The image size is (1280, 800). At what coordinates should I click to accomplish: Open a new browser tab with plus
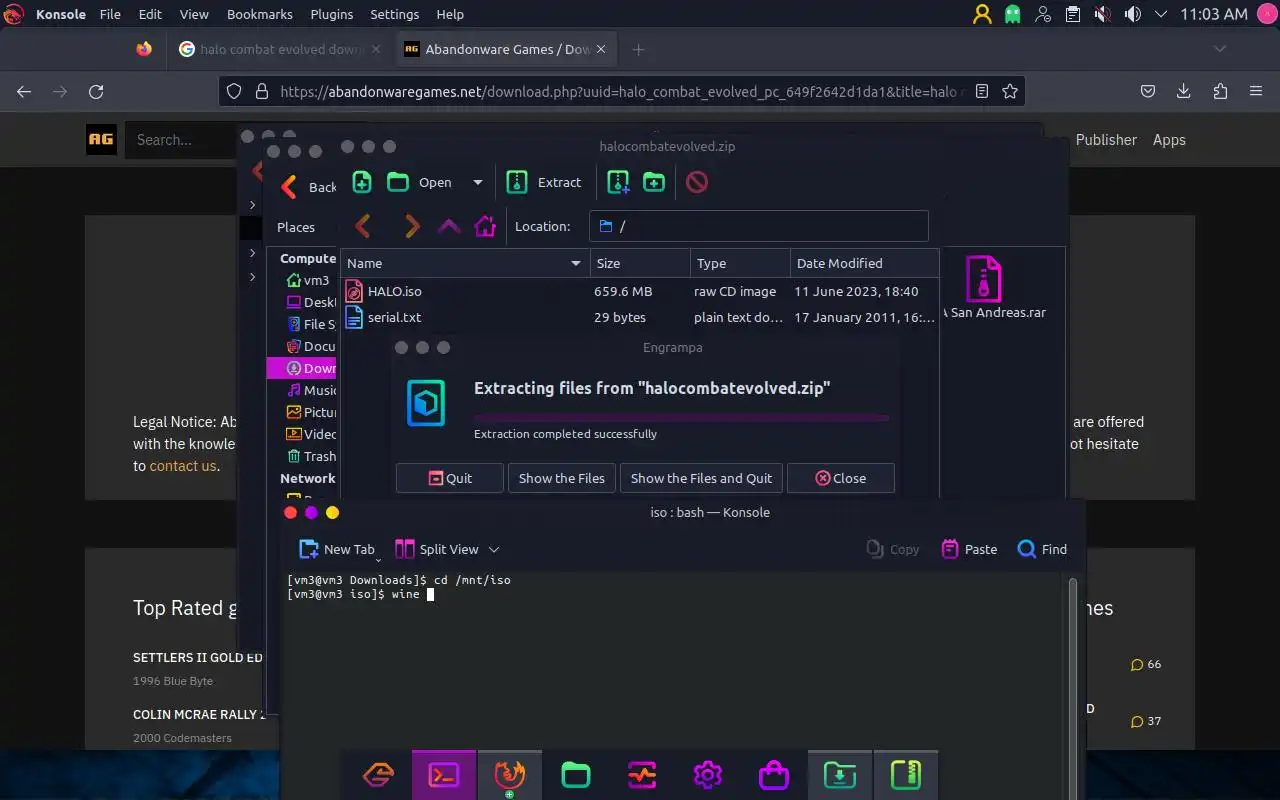point(639,49)
